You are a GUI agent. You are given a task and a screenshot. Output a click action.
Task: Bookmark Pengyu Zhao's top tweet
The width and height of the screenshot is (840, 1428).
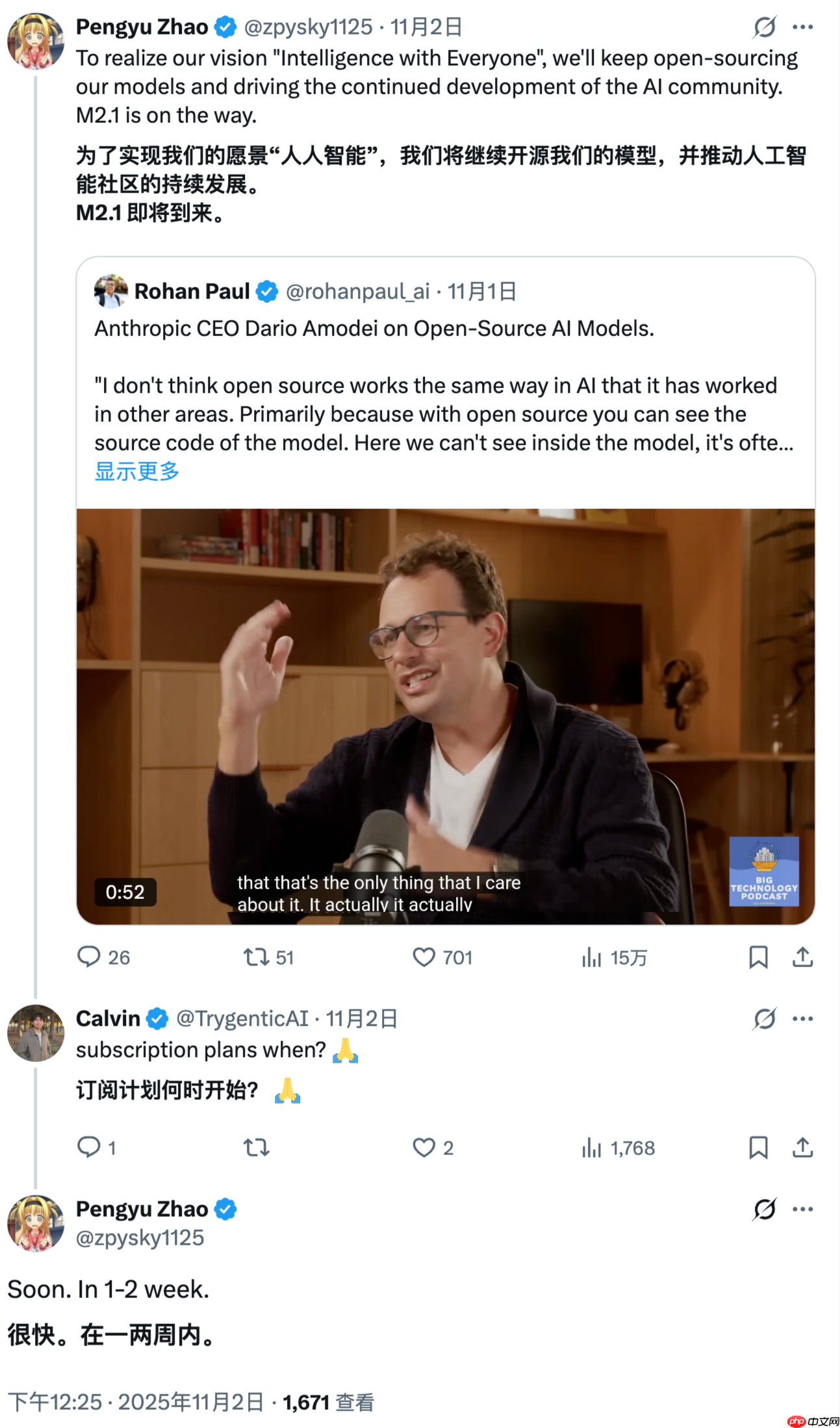[x=758, y=957]
